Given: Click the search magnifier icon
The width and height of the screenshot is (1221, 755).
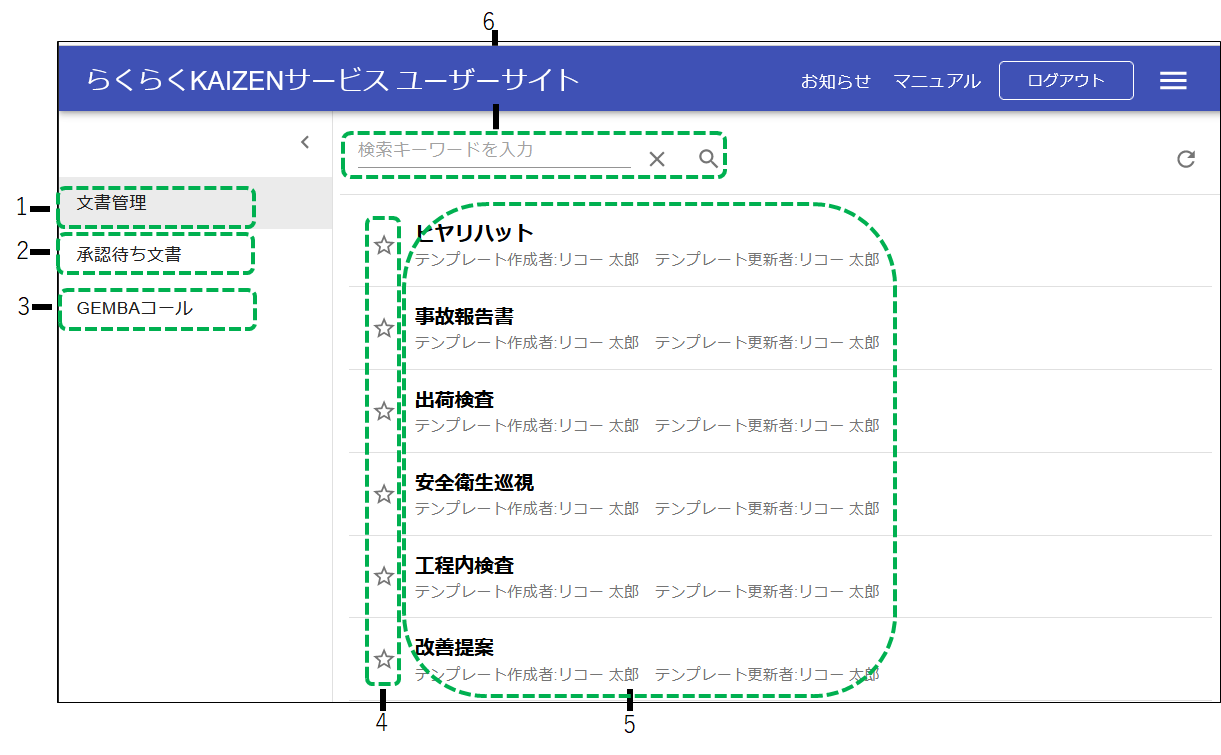Looking at the screenshot, I should [707, 158].
